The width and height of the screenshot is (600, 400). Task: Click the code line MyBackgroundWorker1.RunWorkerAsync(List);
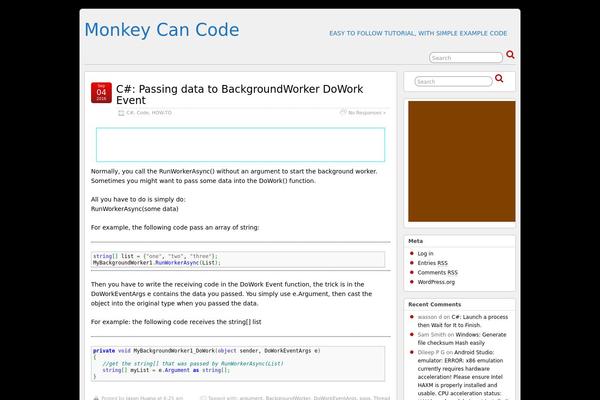[x=157, y=263]
